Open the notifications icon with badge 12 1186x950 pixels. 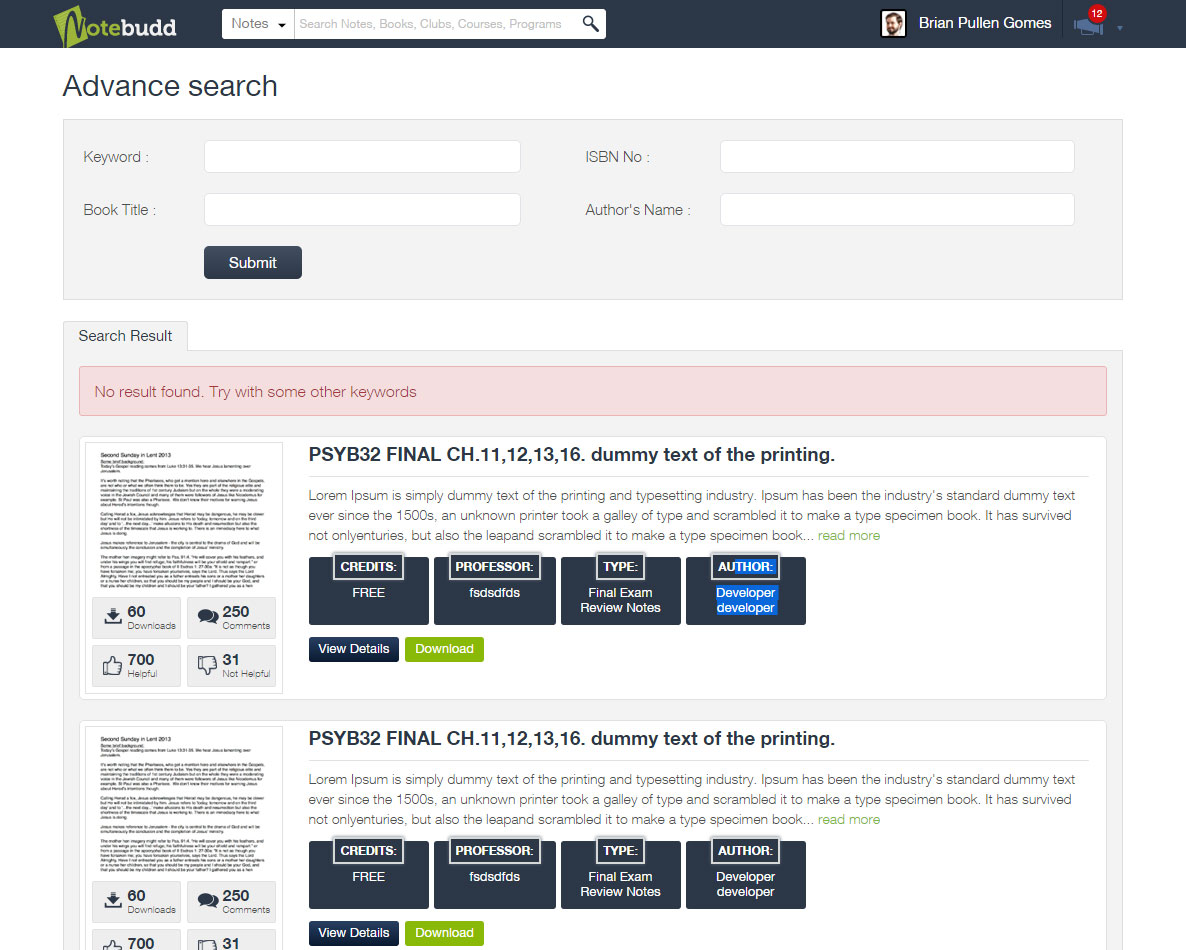pos(1089,25)
